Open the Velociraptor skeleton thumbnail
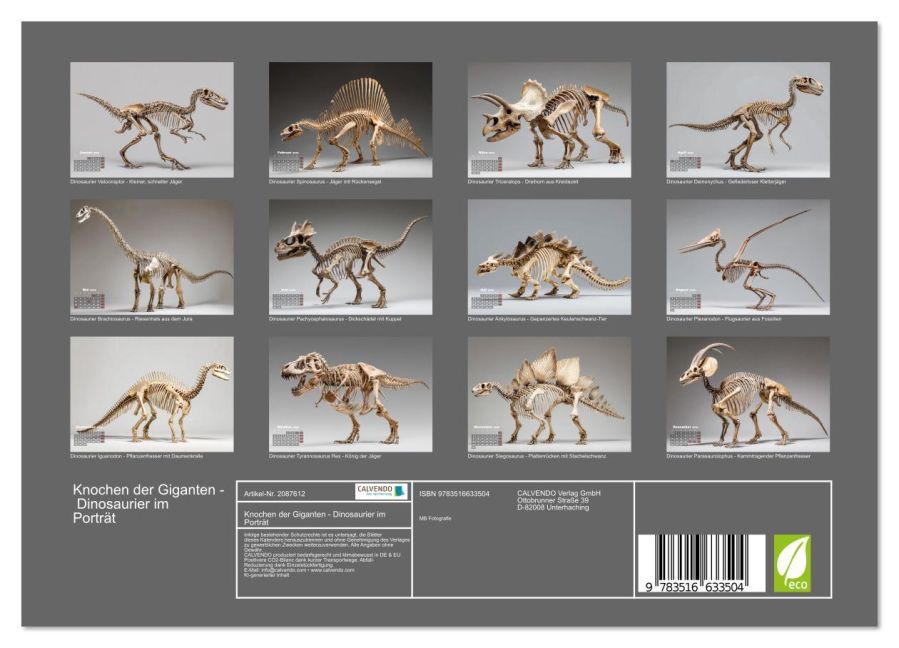The height and width of the screenshot is (648, 899). click(152, 119)
